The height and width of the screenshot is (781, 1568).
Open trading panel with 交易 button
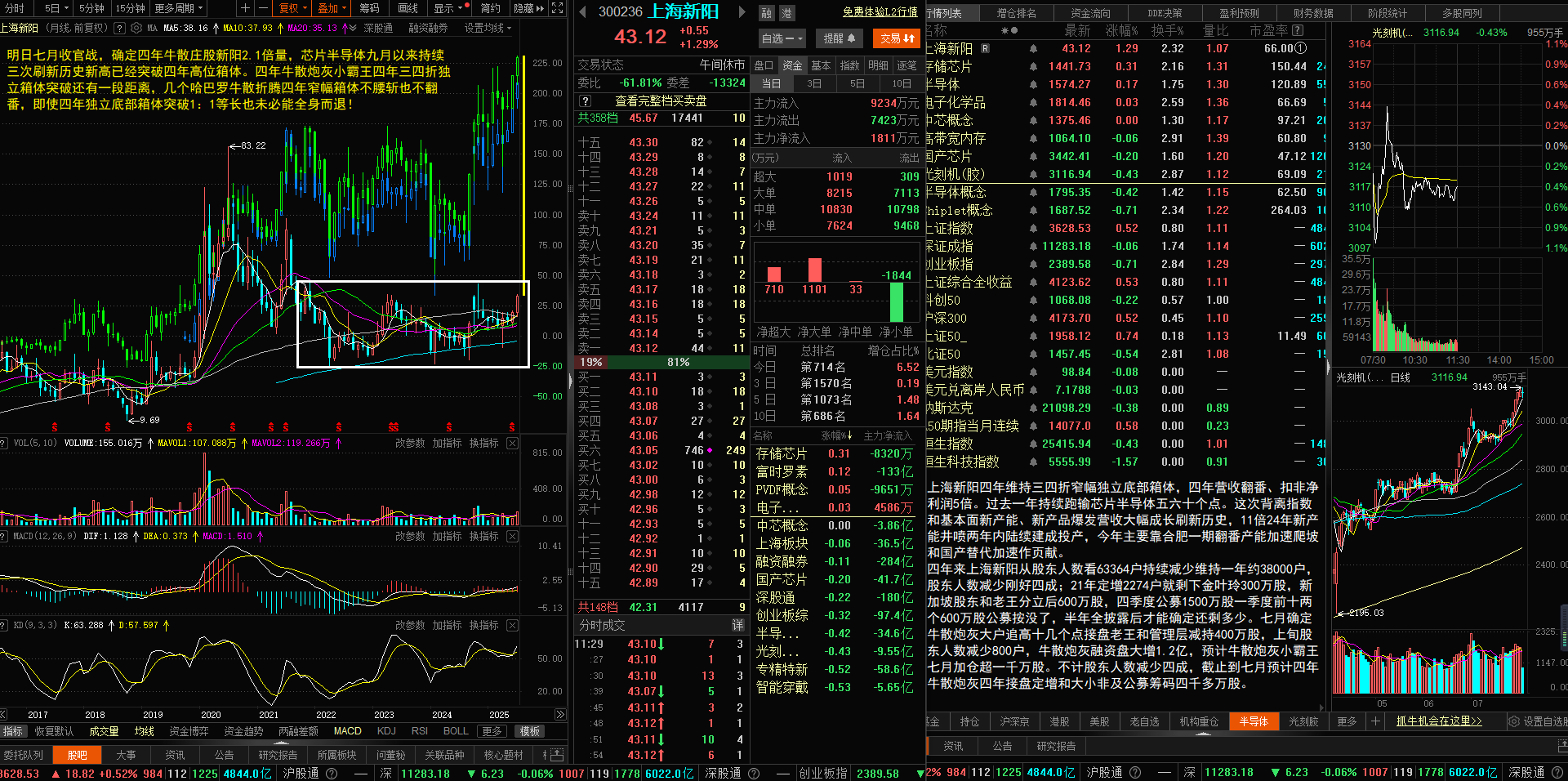pos(897,38)
